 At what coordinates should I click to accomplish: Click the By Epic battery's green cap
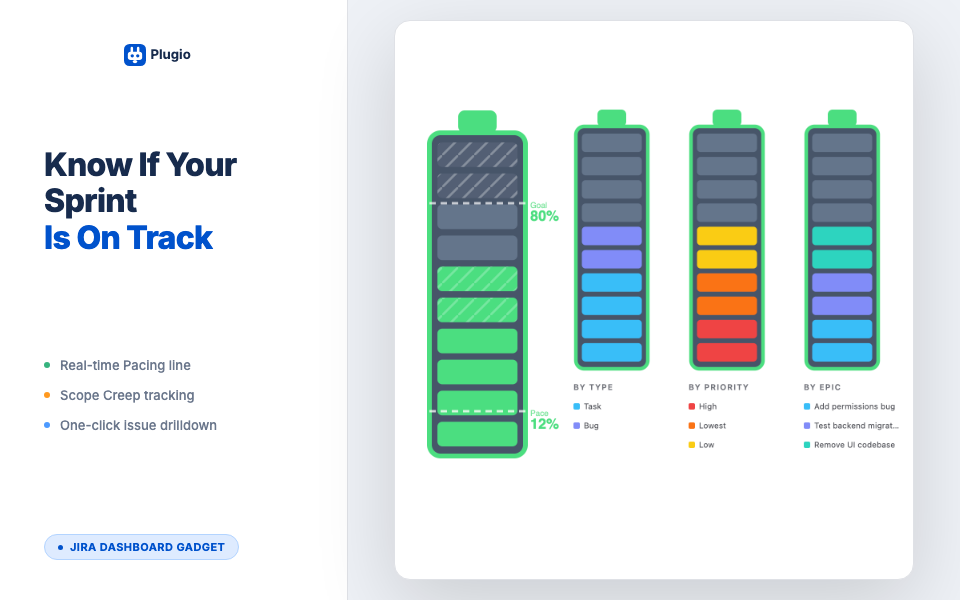point(842,118)
